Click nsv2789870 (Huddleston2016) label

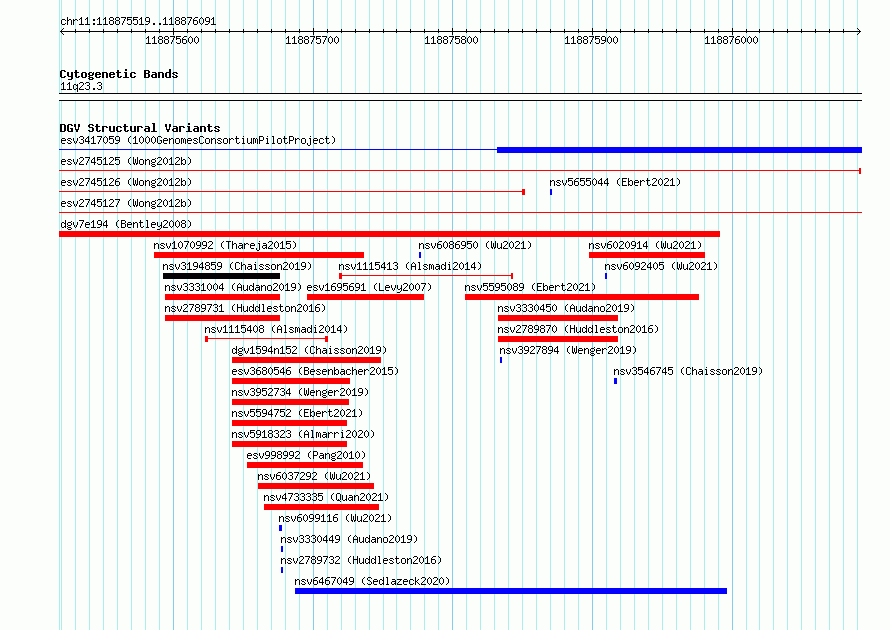[x=578, y=329]
